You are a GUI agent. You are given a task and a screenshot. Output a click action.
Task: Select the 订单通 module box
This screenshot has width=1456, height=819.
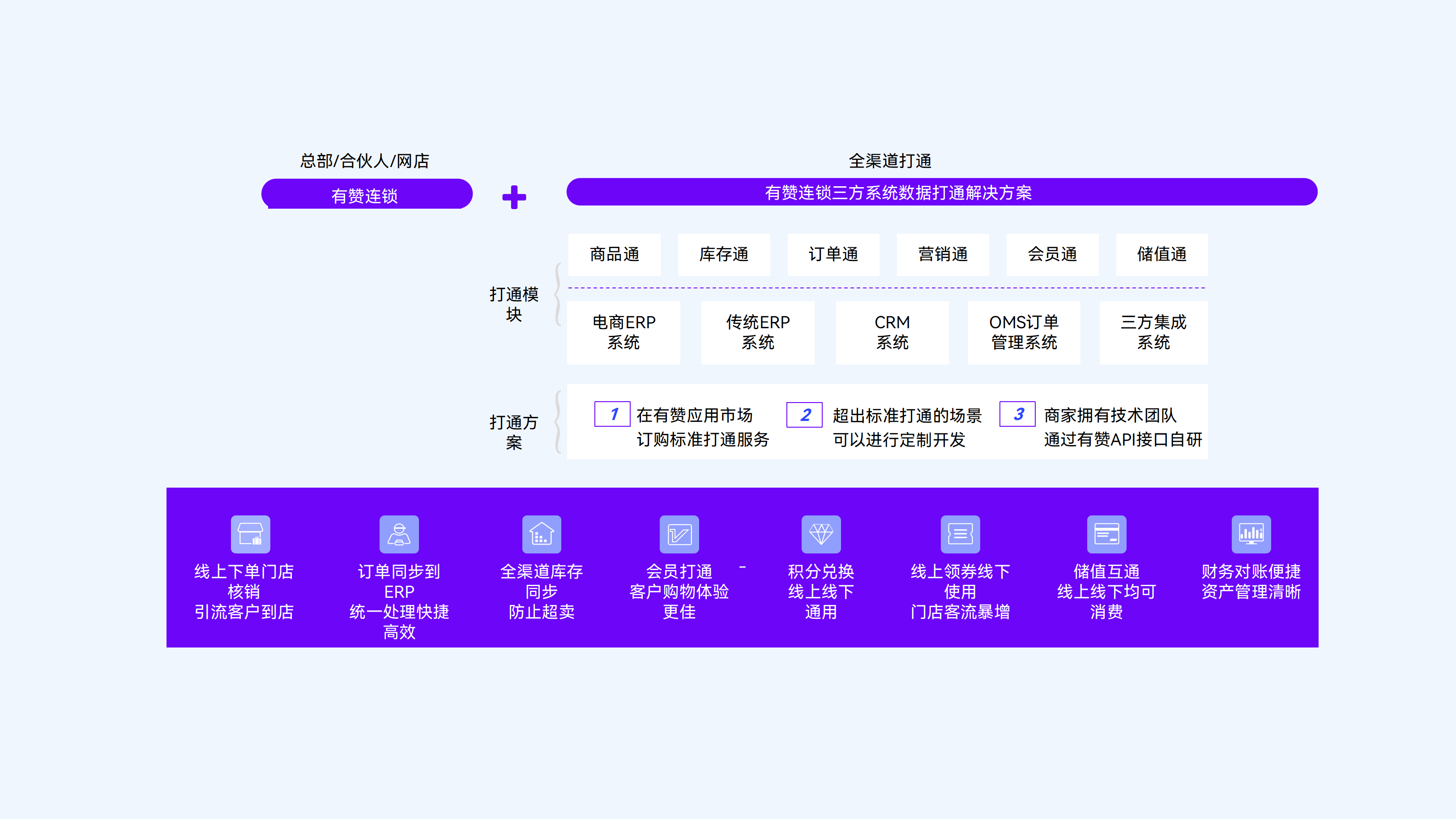pyautogui.click(x=834, y=254)
